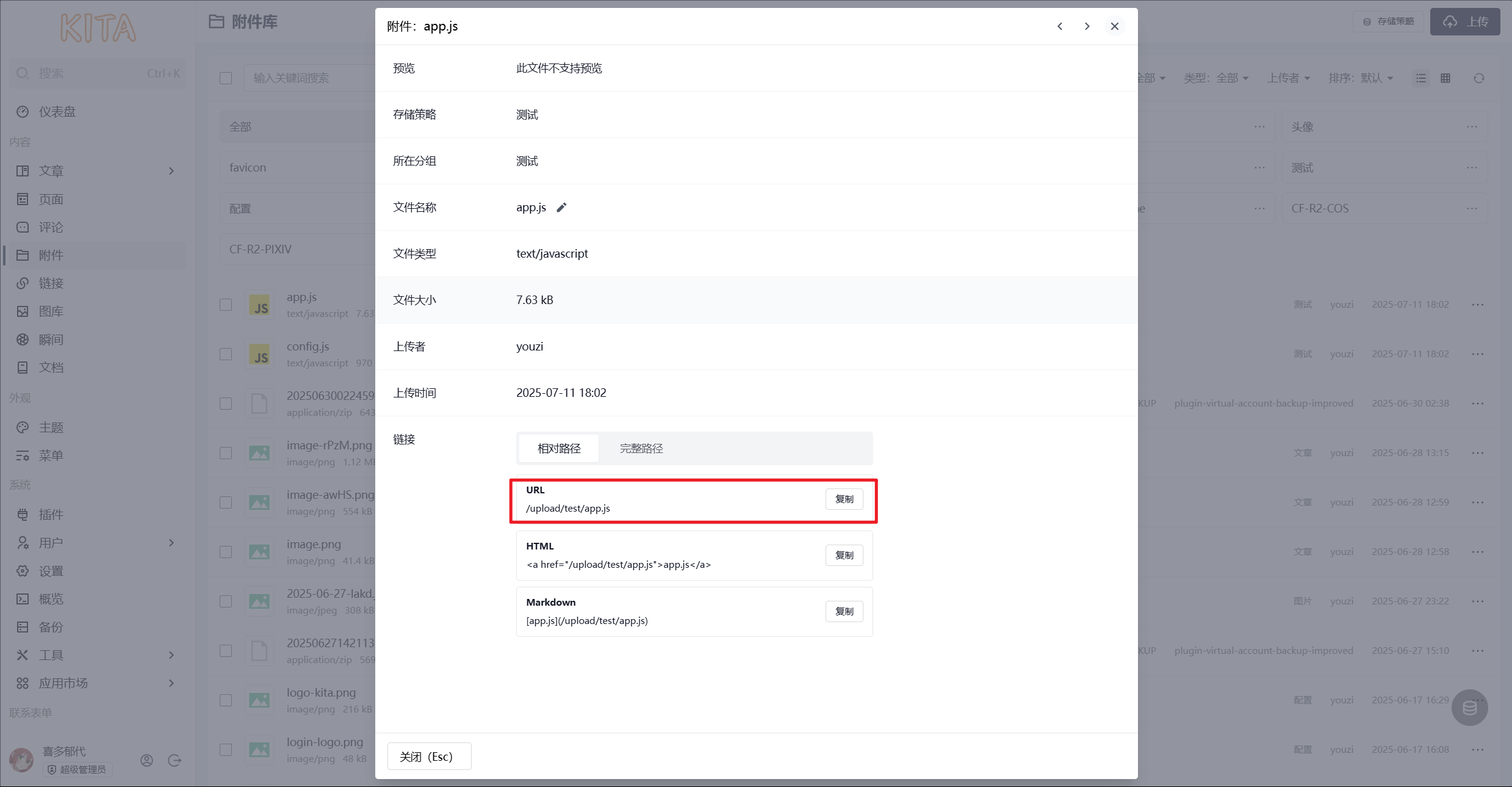
Task: Go to the next attachment with right arrow
Action: point(1087,26)
